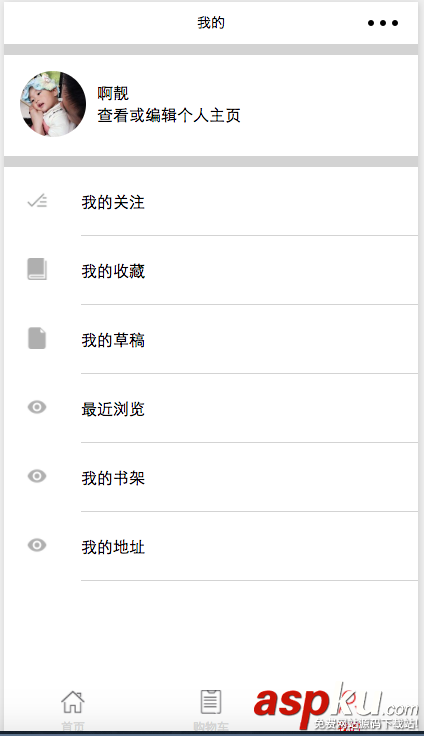This screenshot has width=424, height=736.
Task: Tap the checklist icon beside 我的关注
Action: (x=37, y=201)
